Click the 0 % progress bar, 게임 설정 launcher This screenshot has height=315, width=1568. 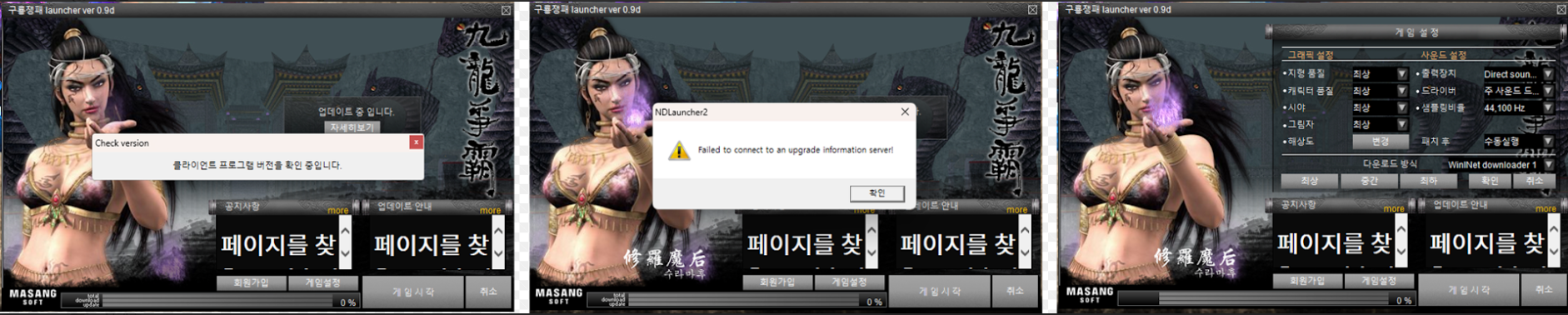[1266, 299]
